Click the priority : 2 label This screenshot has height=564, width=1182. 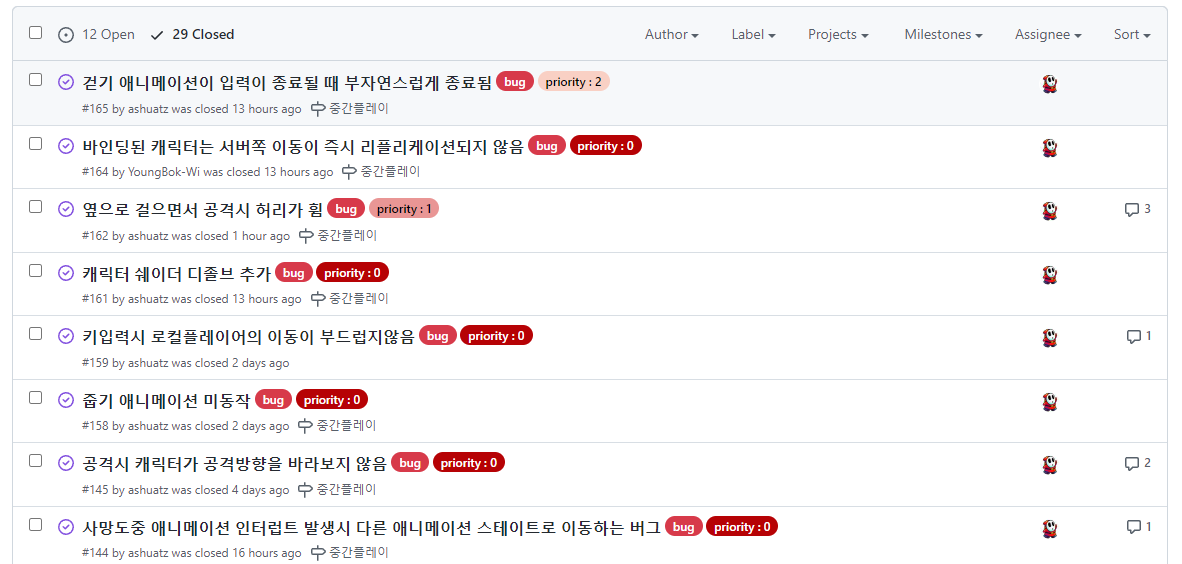(574, 82)
